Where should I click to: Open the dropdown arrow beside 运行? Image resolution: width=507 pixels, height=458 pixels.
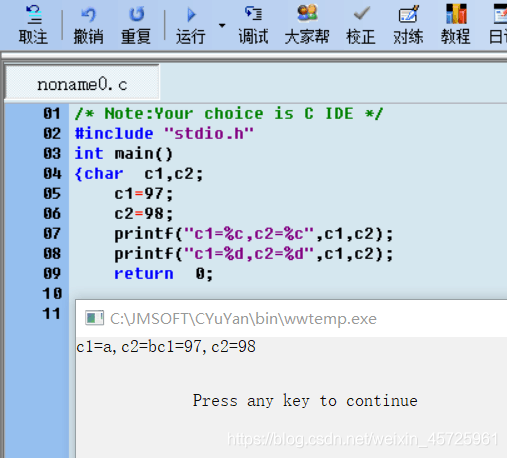coord(222,25)
